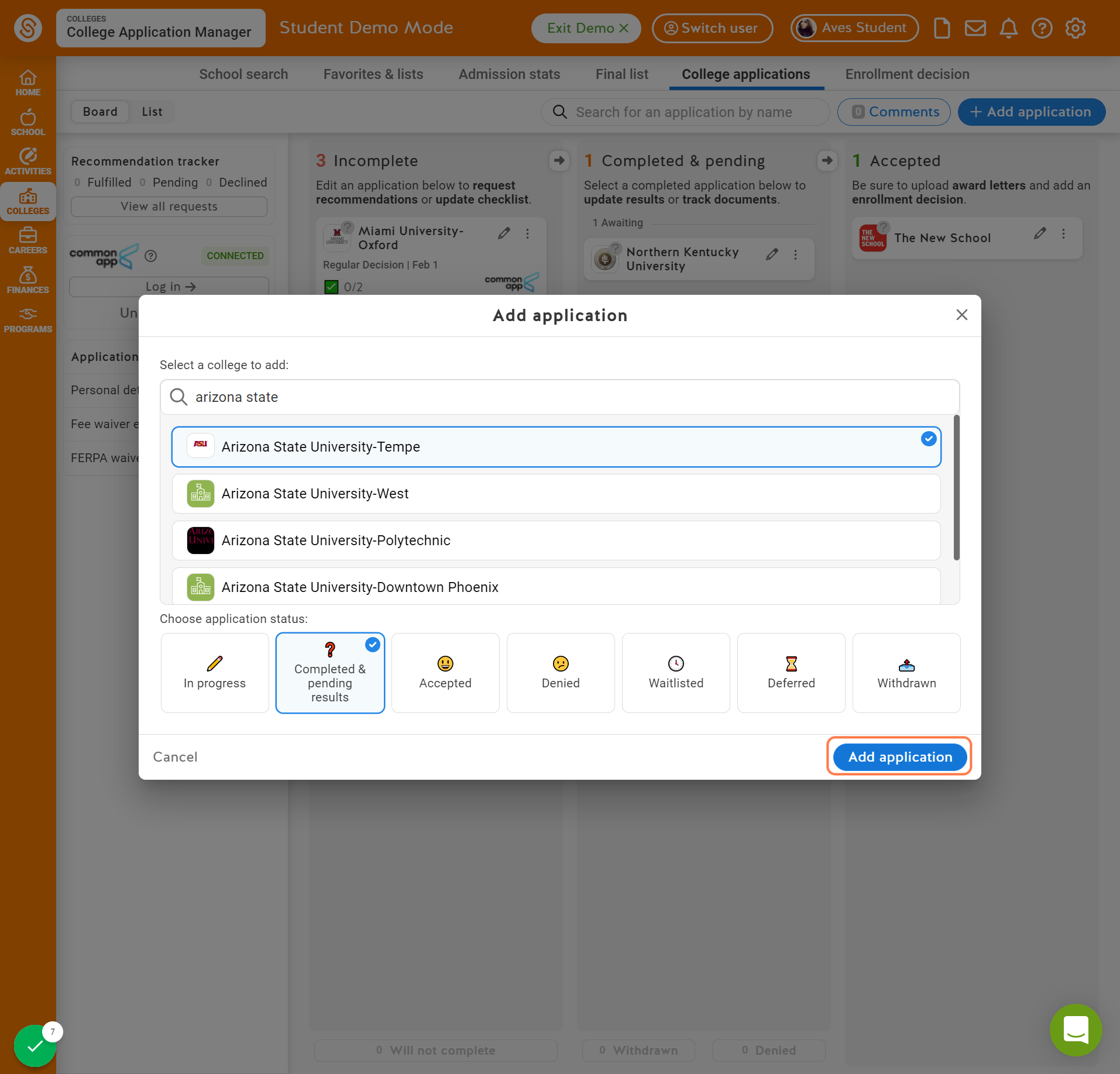Choose Arizona State University-West
Image resolution: width=1120 pixels, height=1074 pixels.
click(556, 494)
